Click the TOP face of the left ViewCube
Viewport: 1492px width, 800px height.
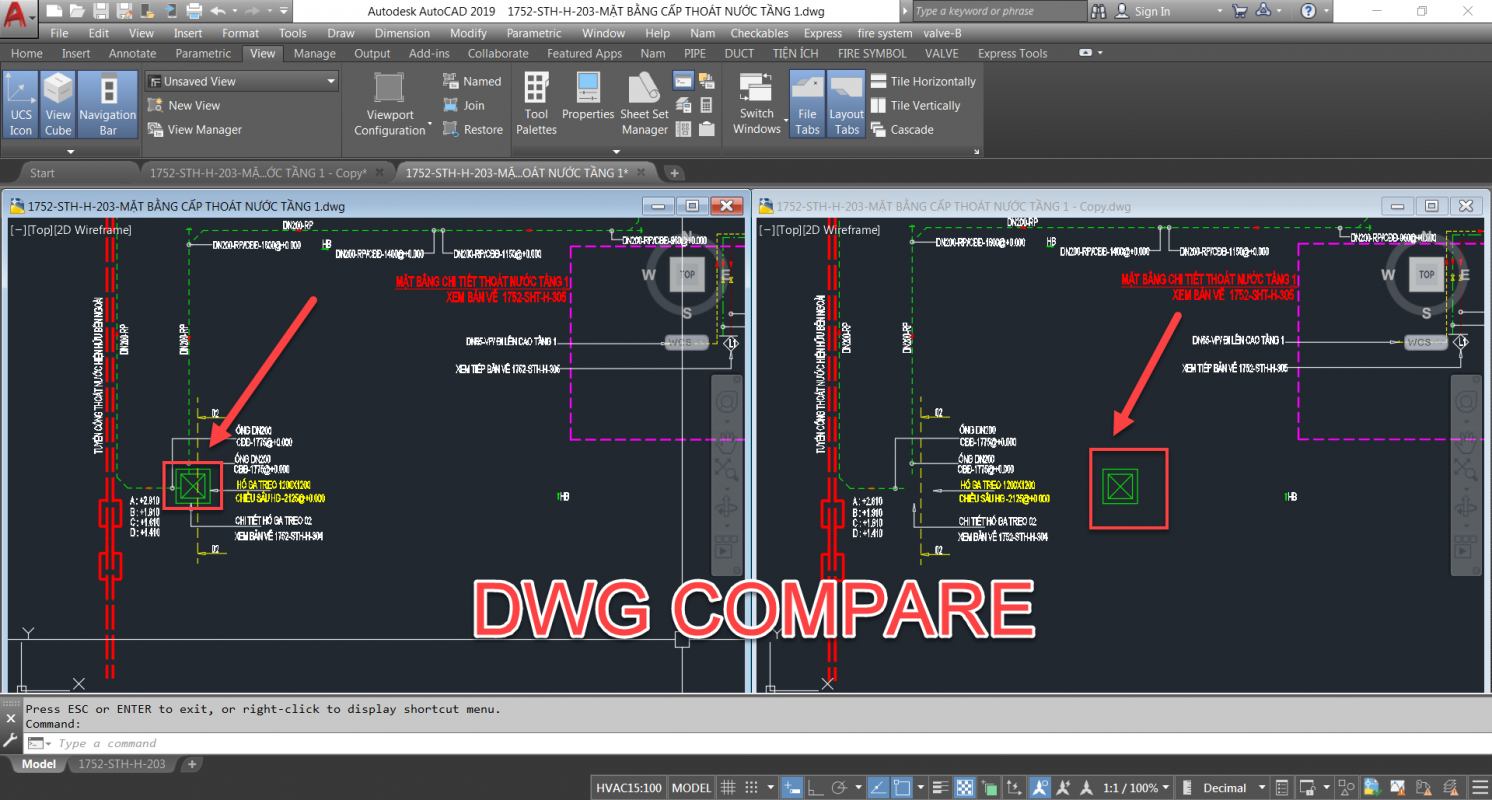click(x=687, y=274)
